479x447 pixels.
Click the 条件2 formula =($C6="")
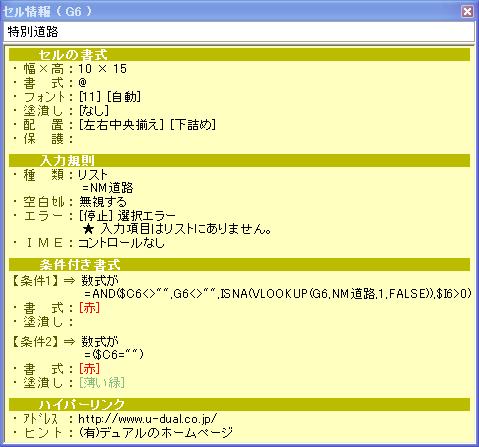point(114,354)
